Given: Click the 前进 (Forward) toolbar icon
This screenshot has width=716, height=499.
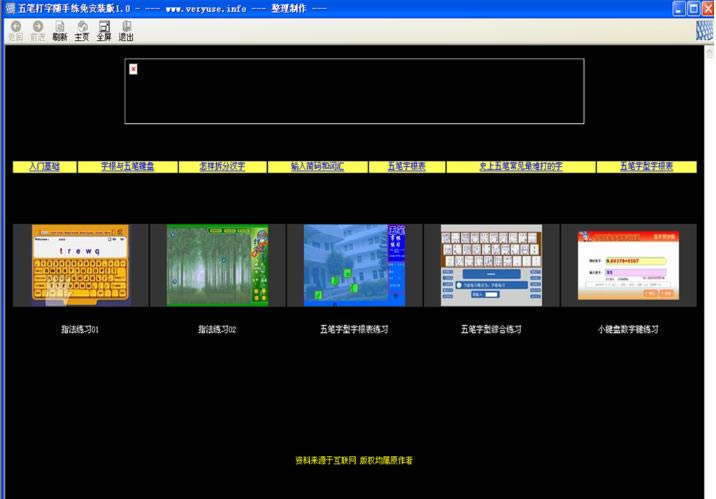Looking at the screenshot, I should click(38, 30).
